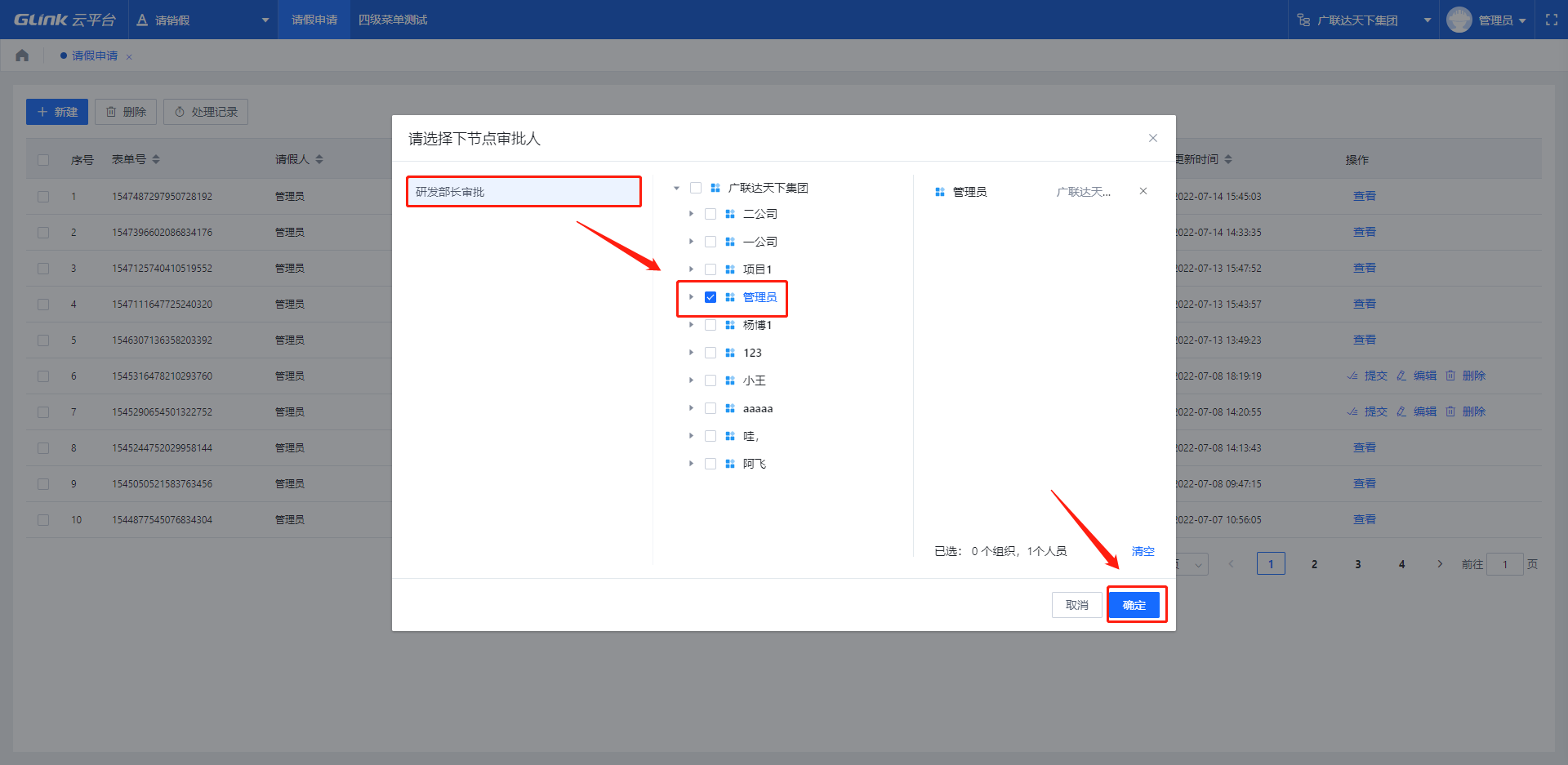Click the 更新时间 column sort icon
This screenshot has height=765, width=1568.
[1228, 159]
